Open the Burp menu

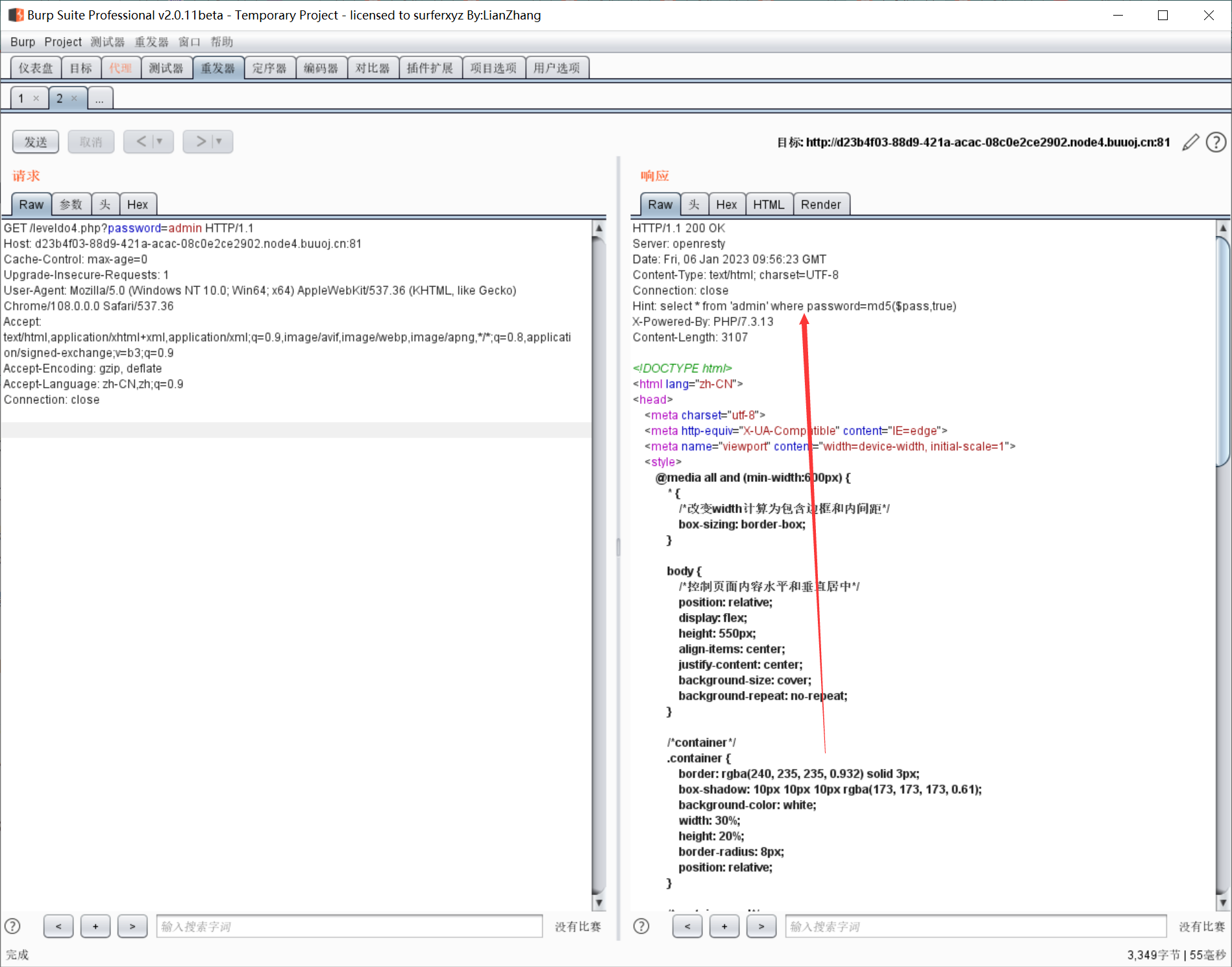coord(23,42)
